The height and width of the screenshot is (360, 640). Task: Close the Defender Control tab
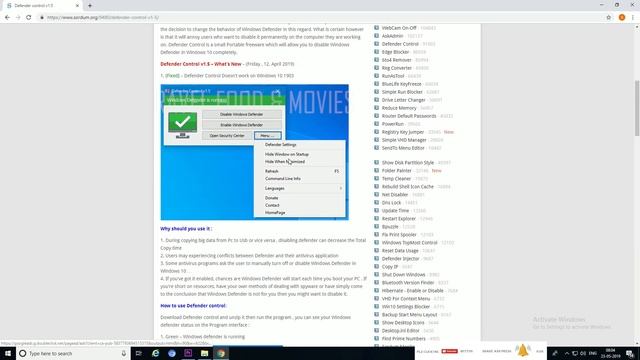tap(77, 6)
